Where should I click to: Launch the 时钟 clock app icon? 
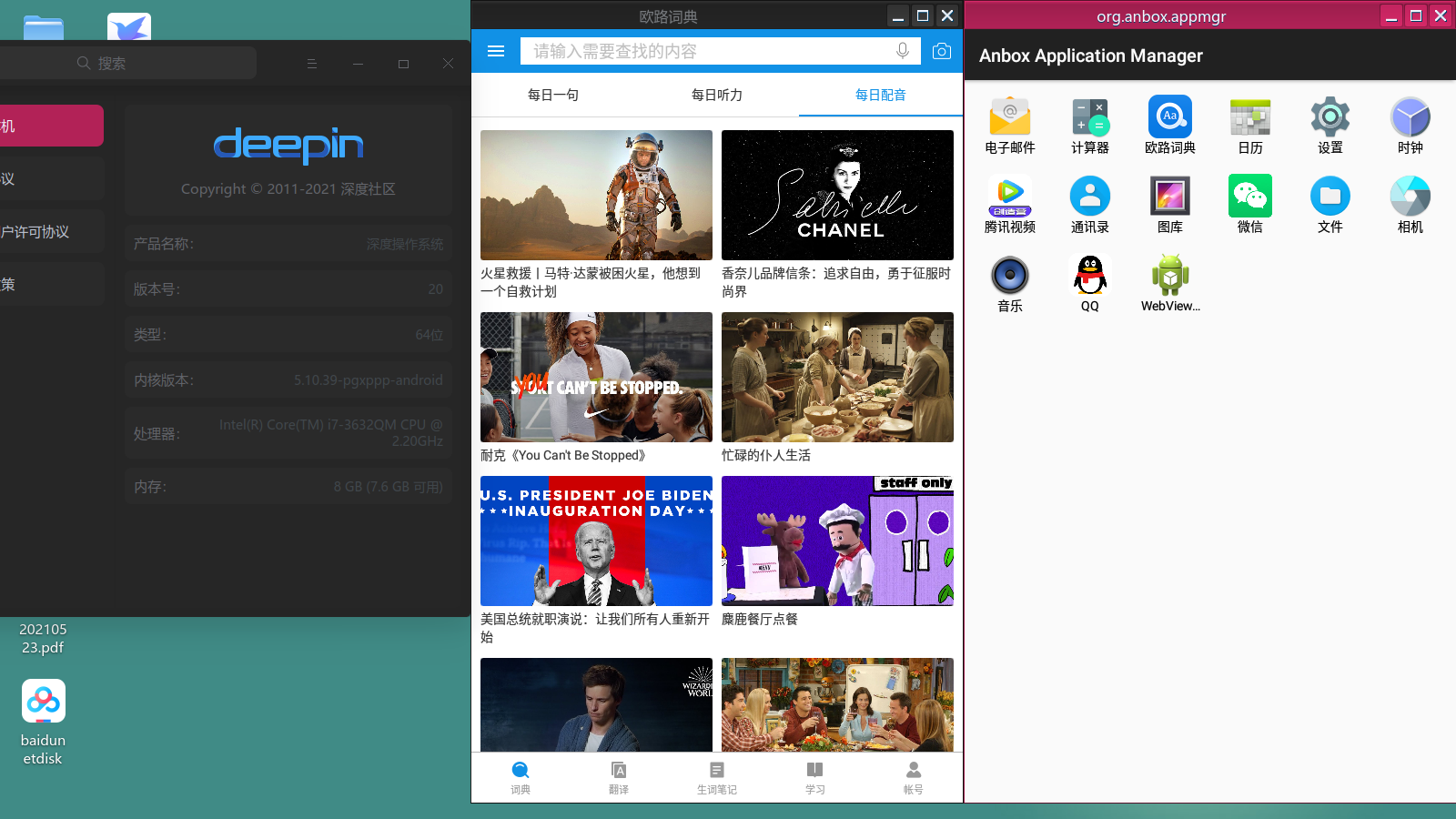coord(1410,117)
